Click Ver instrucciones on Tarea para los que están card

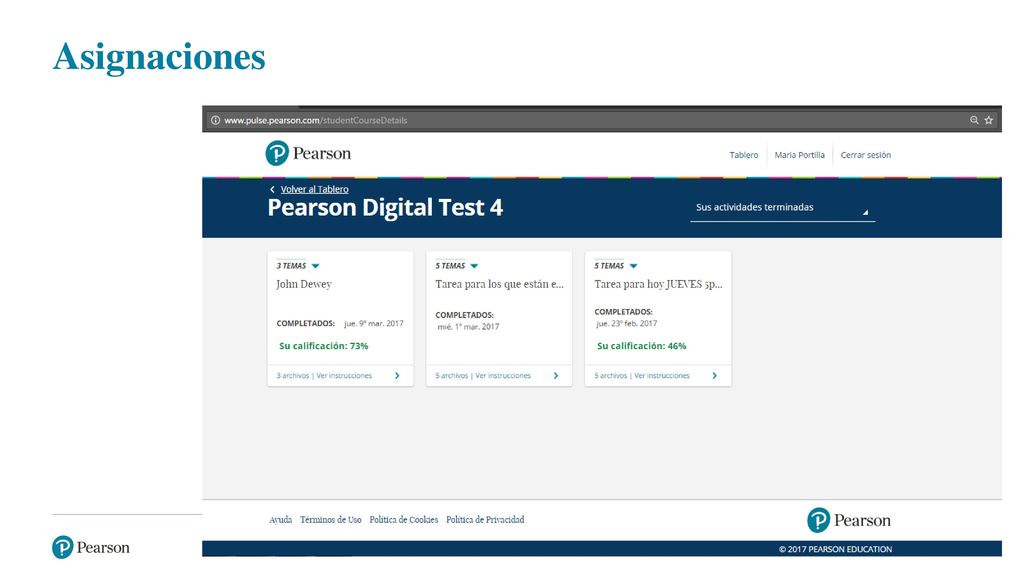(x=503, y=376)
